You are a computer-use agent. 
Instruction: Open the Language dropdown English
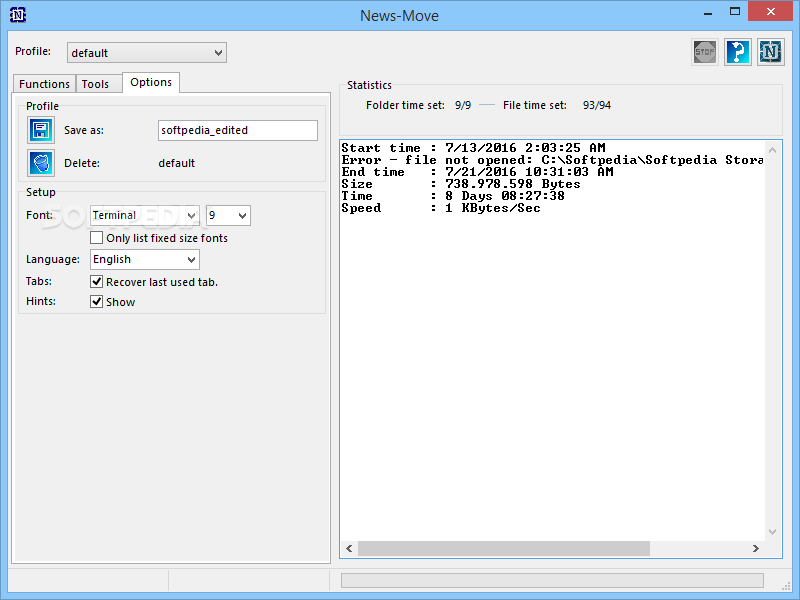pyautogui.click(x=144, y=259)
